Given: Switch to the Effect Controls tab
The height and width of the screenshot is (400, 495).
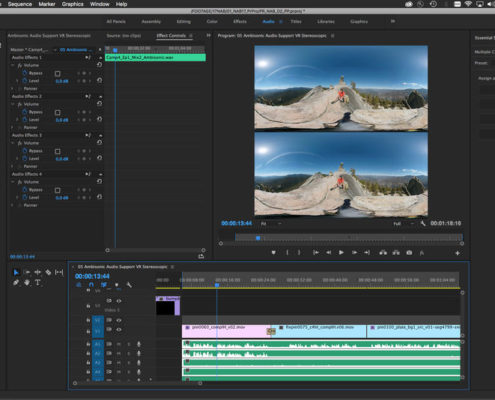Looking at the screenshot, I should coord(171,35).
